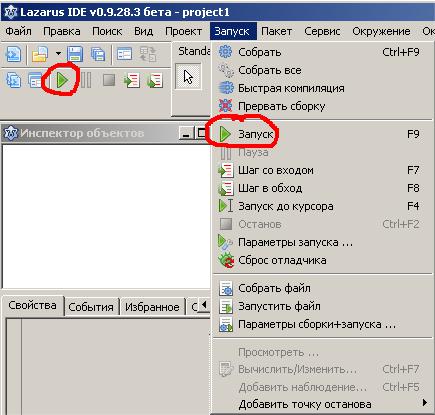This screenshot has width=435, height=415.
Task: Click the white component tree area in Object Inspector
Action: click(106, 216)
